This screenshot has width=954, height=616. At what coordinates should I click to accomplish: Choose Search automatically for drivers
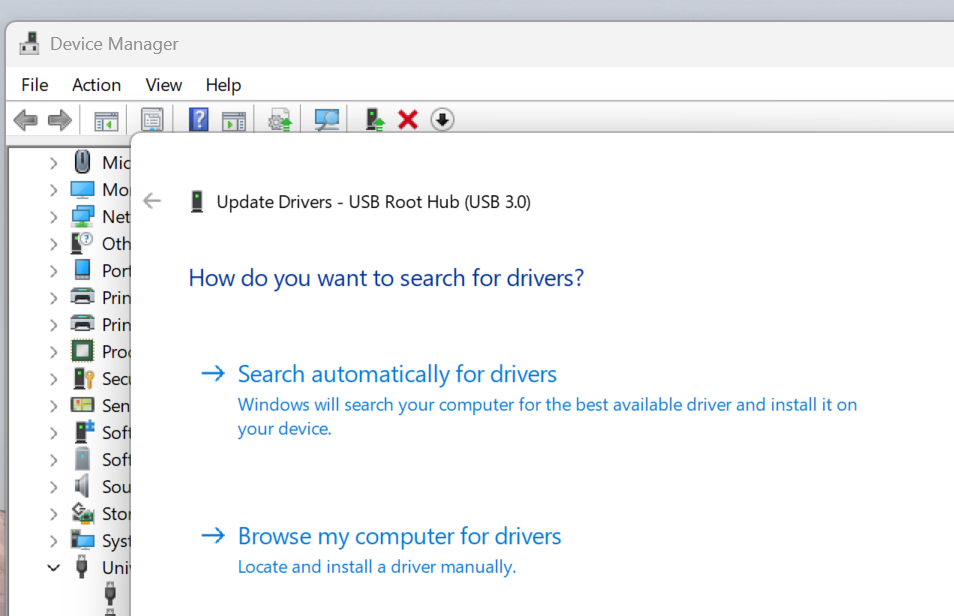(x=396, y=374)
